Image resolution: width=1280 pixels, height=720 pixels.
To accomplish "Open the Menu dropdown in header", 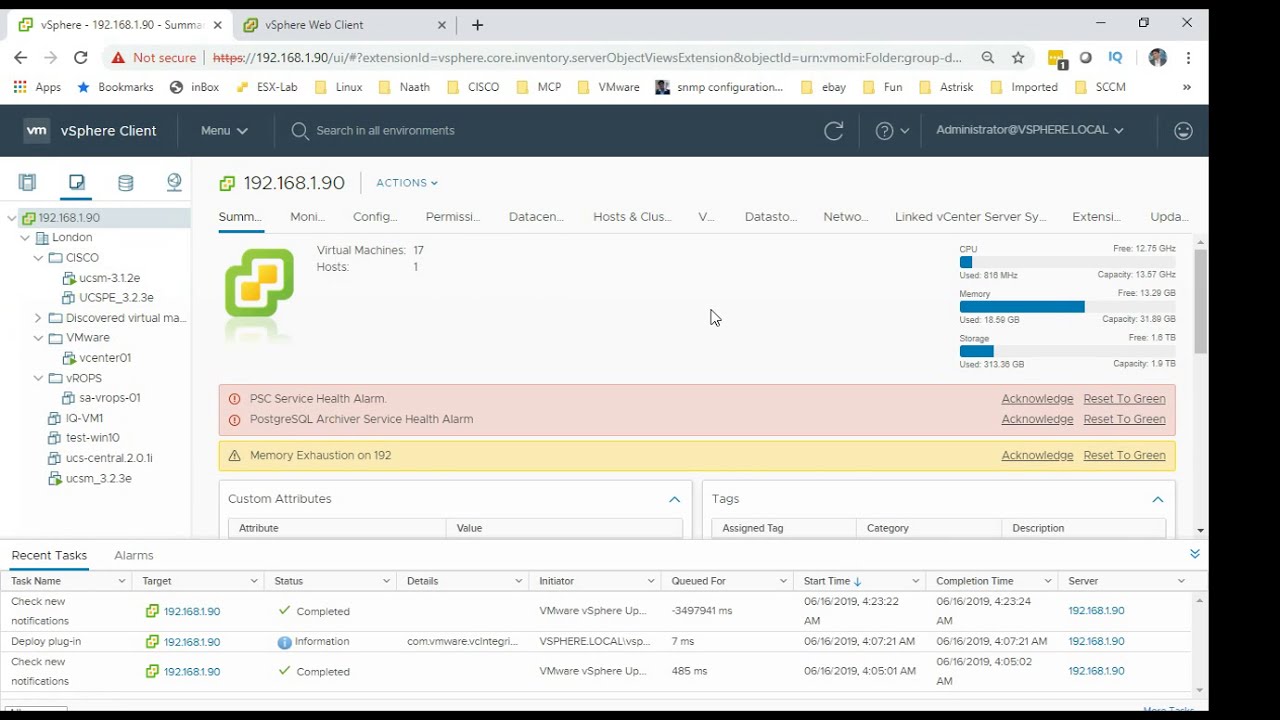I will pyautogui.click(x=224, y=131).
